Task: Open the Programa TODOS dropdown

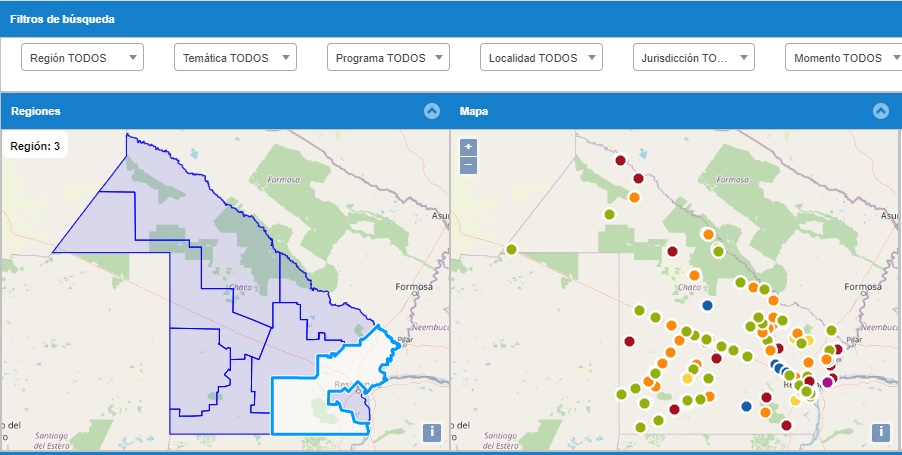Action: 388,58
